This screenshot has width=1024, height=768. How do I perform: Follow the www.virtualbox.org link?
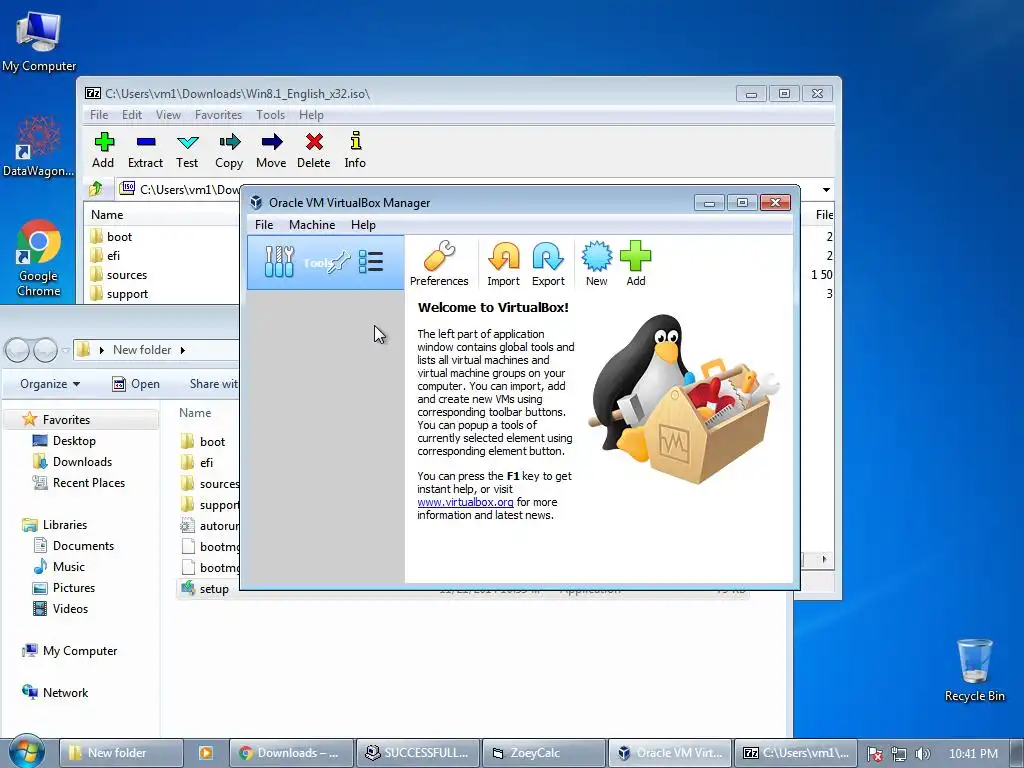pos(465,502)
